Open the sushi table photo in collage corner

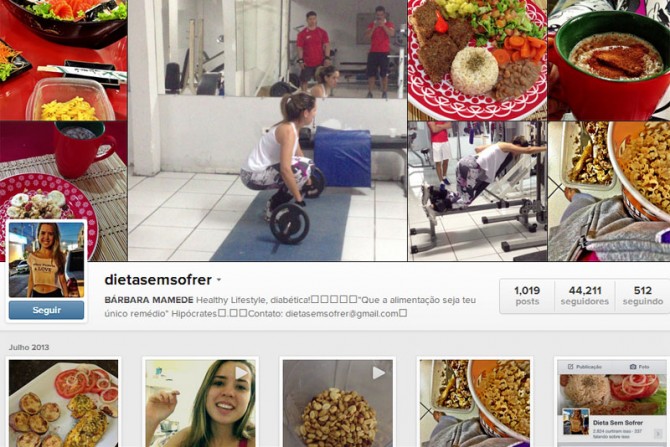pos(63,60)
